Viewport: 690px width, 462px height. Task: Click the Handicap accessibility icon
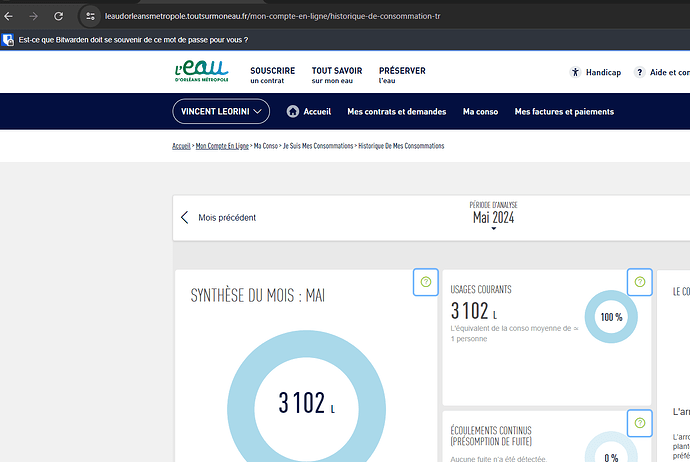(575, 72)
